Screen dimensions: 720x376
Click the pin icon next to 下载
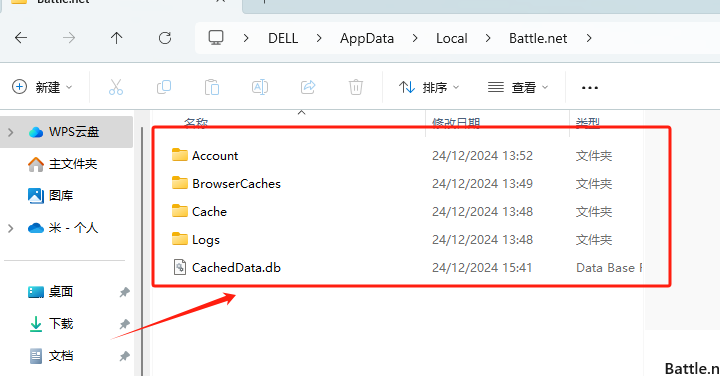[124, 324]
